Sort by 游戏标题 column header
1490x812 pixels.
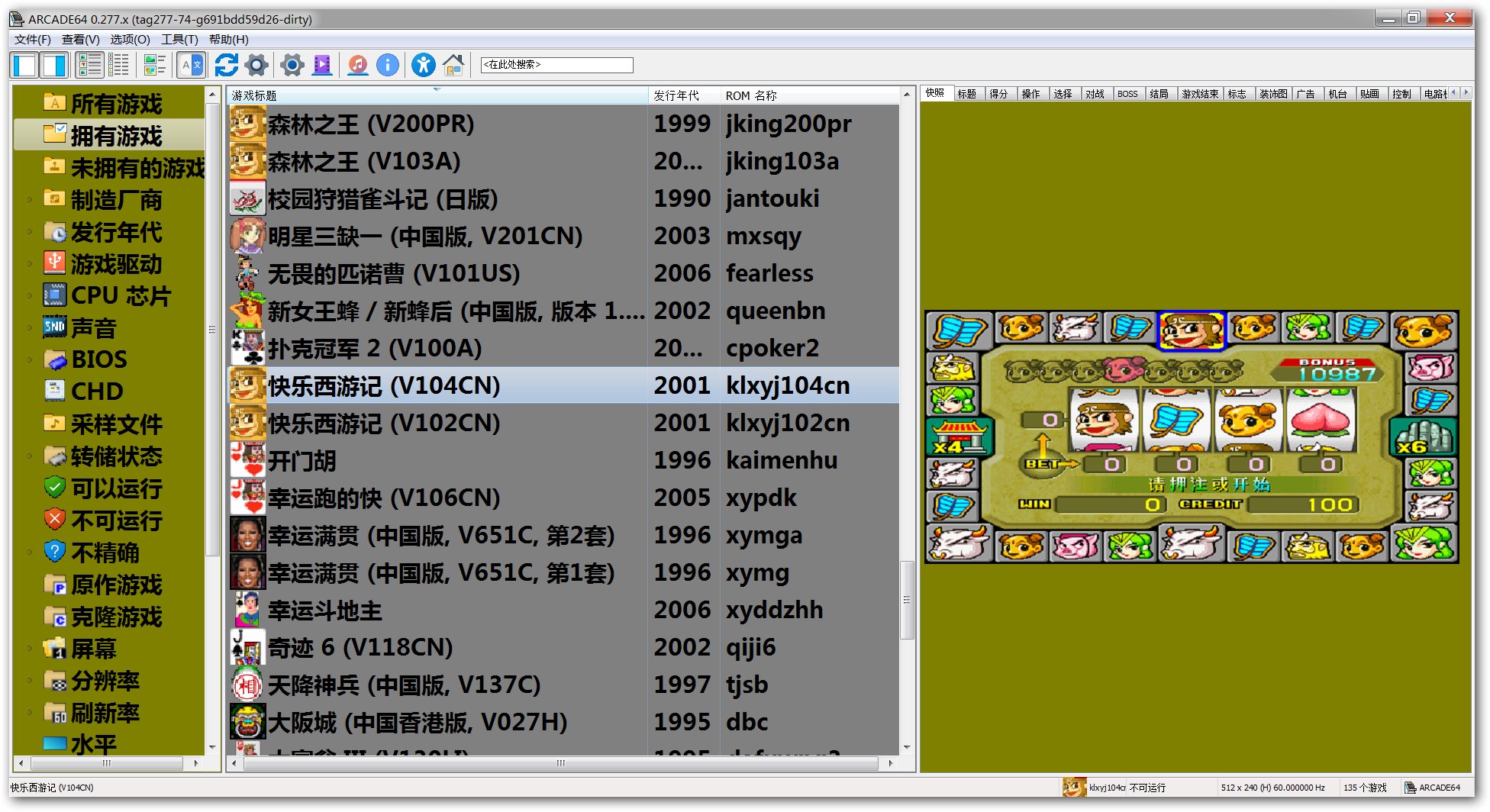438,95
